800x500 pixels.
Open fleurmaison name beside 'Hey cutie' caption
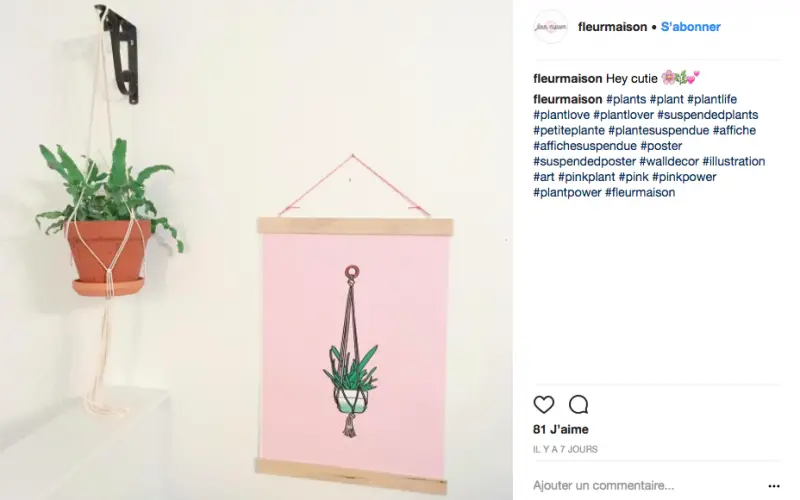point(567,79)
